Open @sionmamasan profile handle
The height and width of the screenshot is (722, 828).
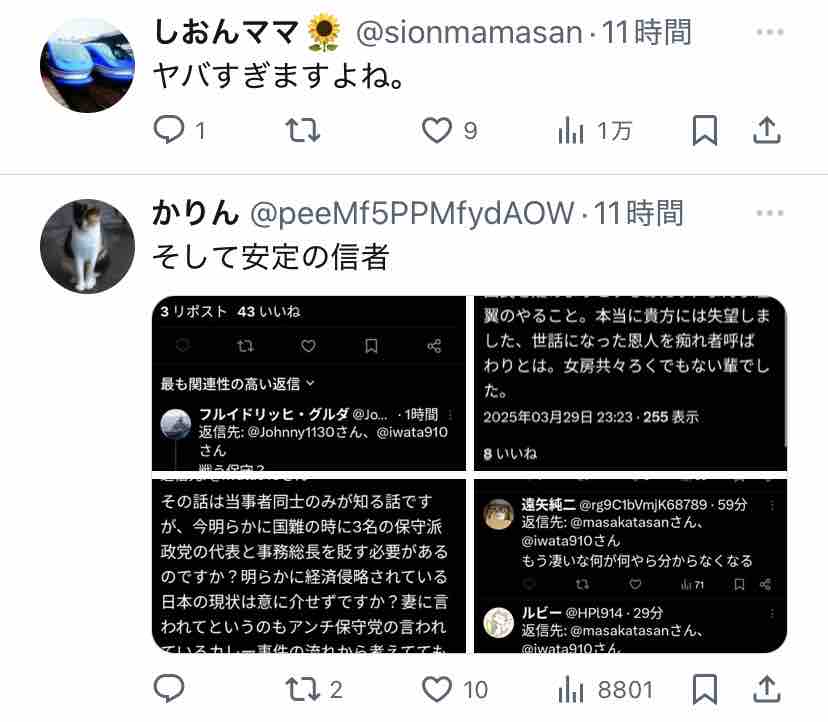(469, 33)
